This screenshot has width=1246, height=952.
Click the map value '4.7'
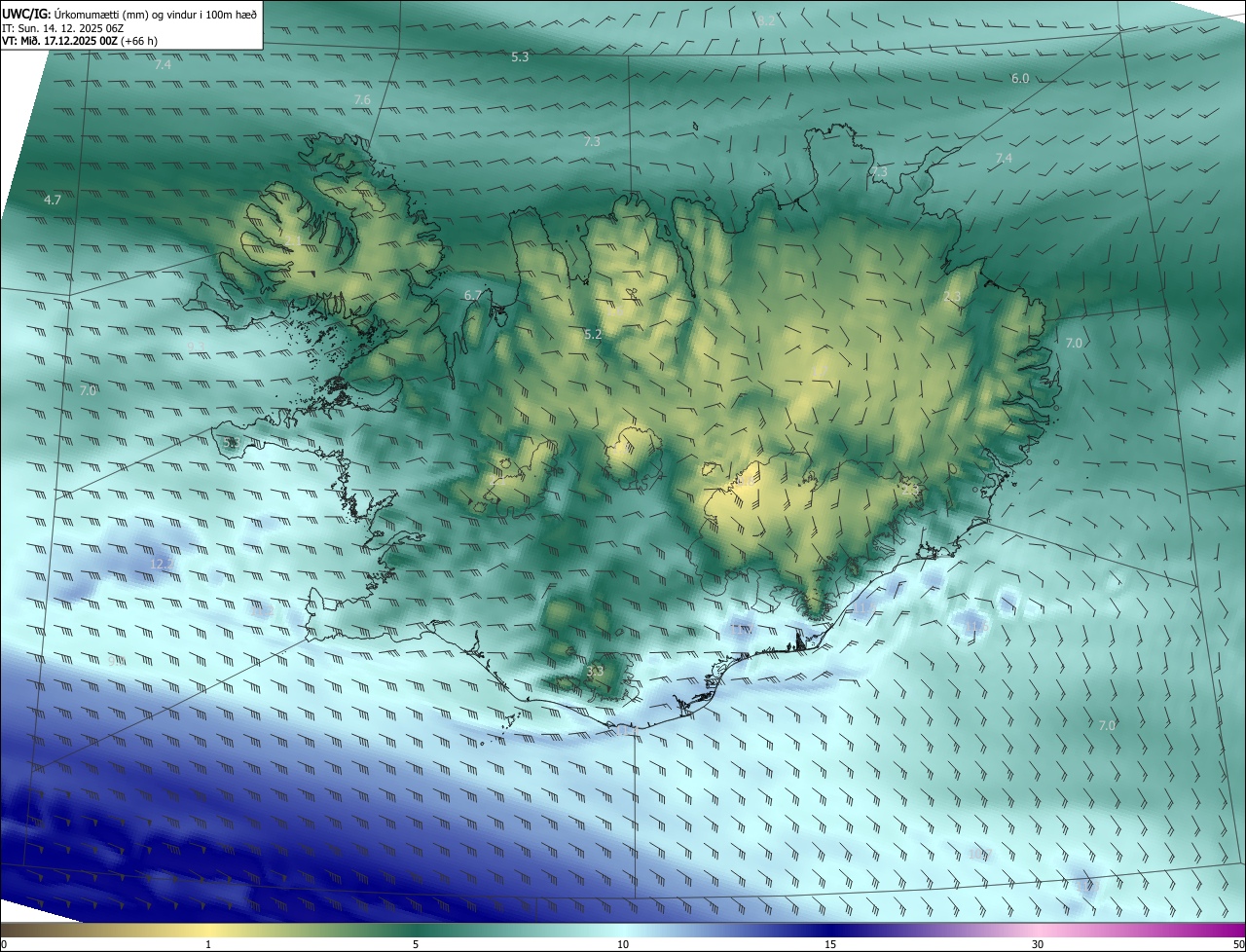click(x=53, y=200)
